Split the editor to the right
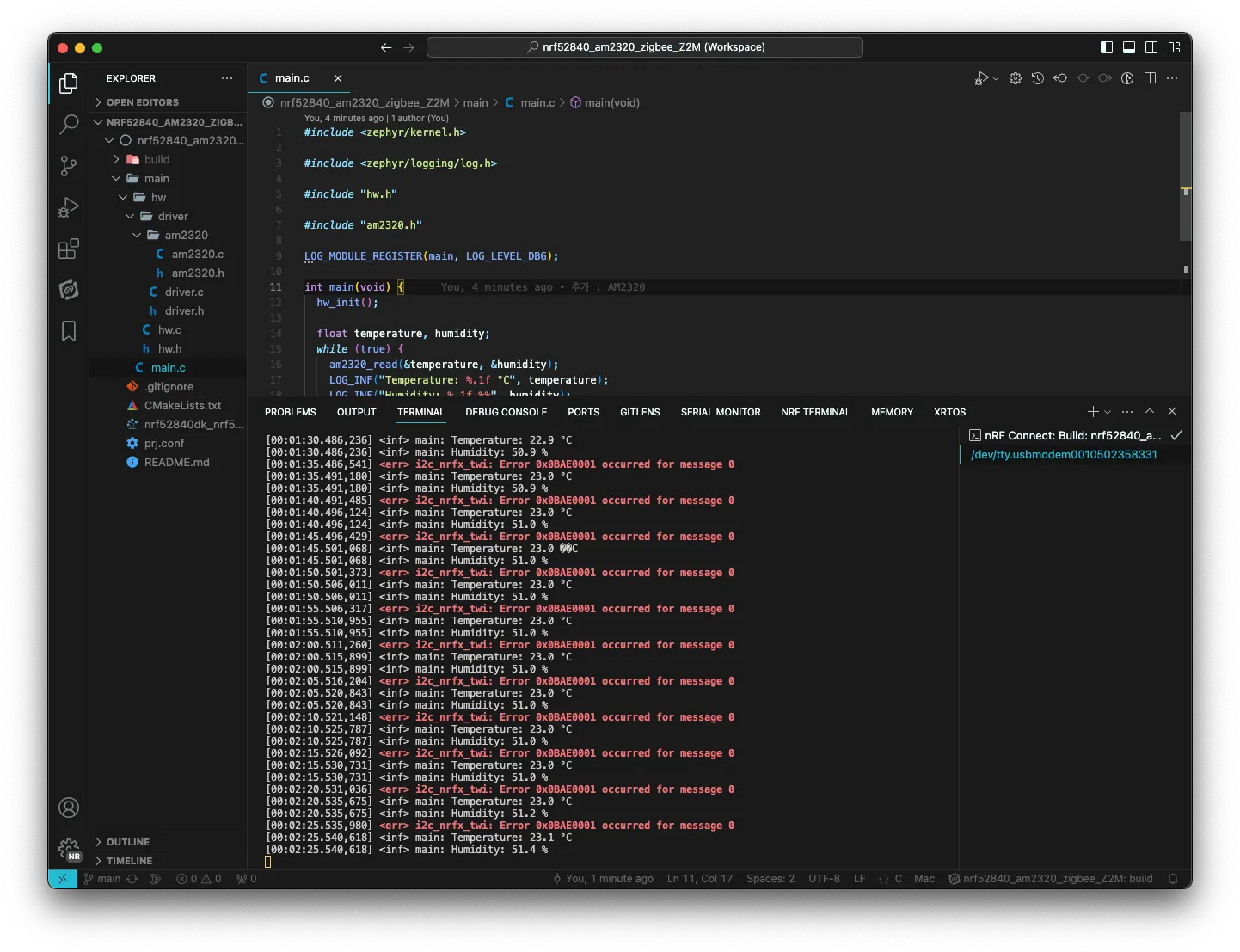 (x=1150, y=78)
